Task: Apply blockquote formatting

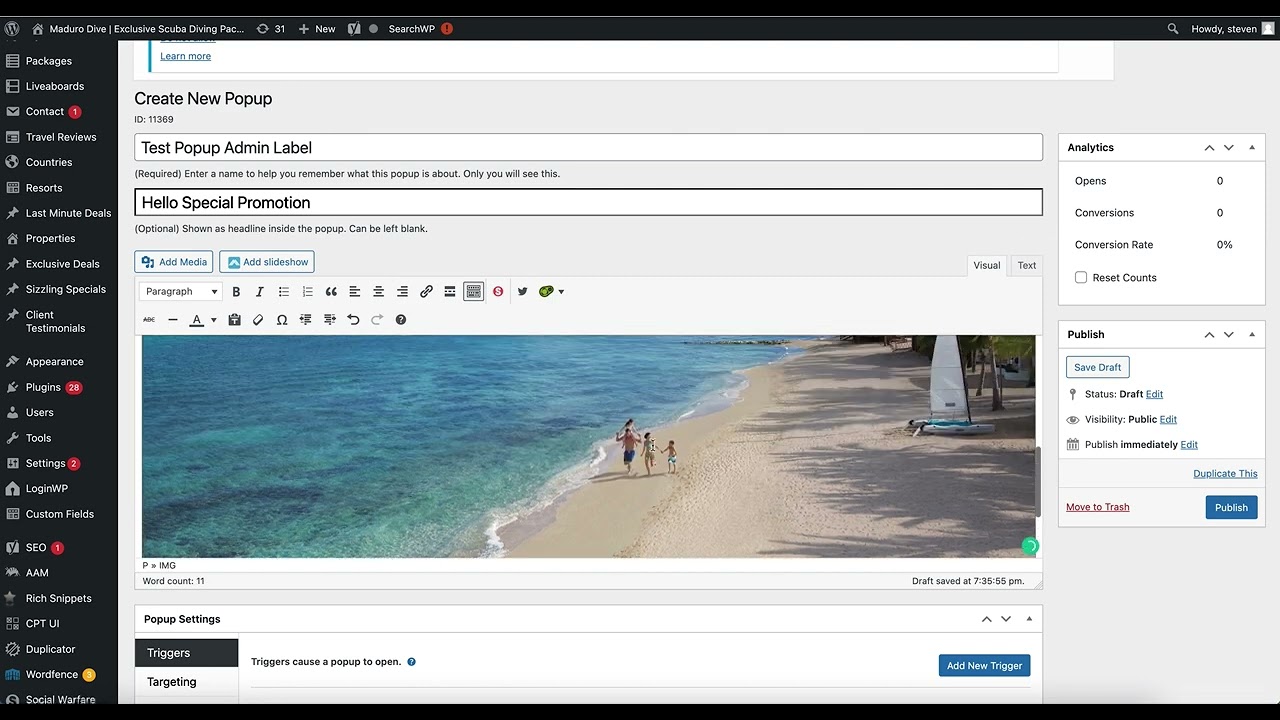Action: click(x=331, y=292)
